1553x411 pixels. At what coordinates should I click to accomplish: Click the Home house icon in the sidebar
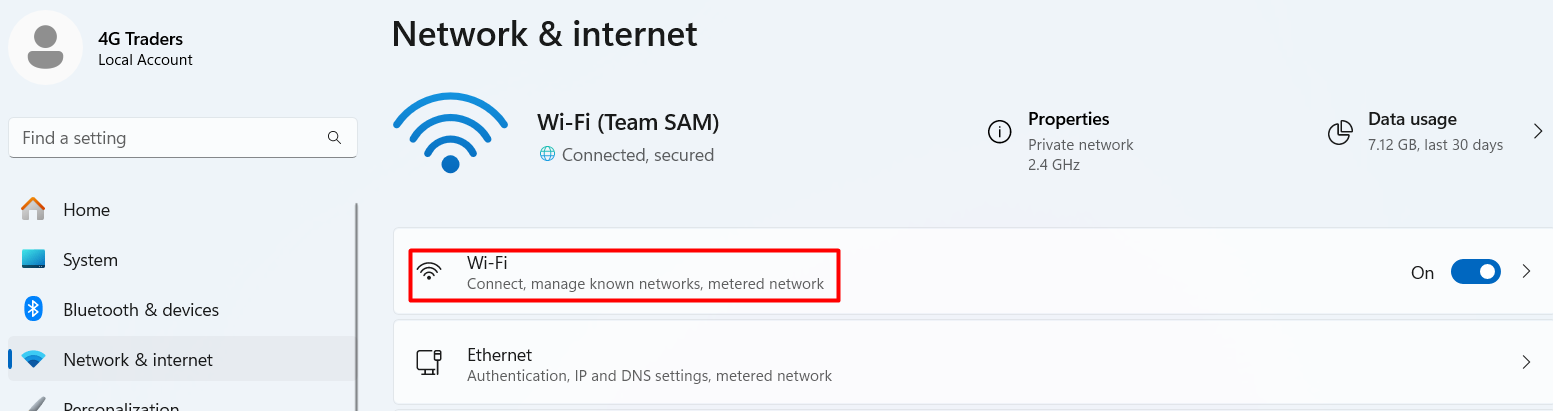(x=33, y=209)
